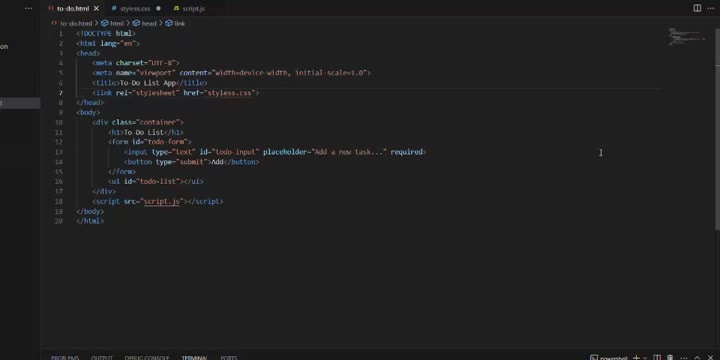Open the PROBLEMS panel tab
Viewport: 720px width, 360px height.
65,358
